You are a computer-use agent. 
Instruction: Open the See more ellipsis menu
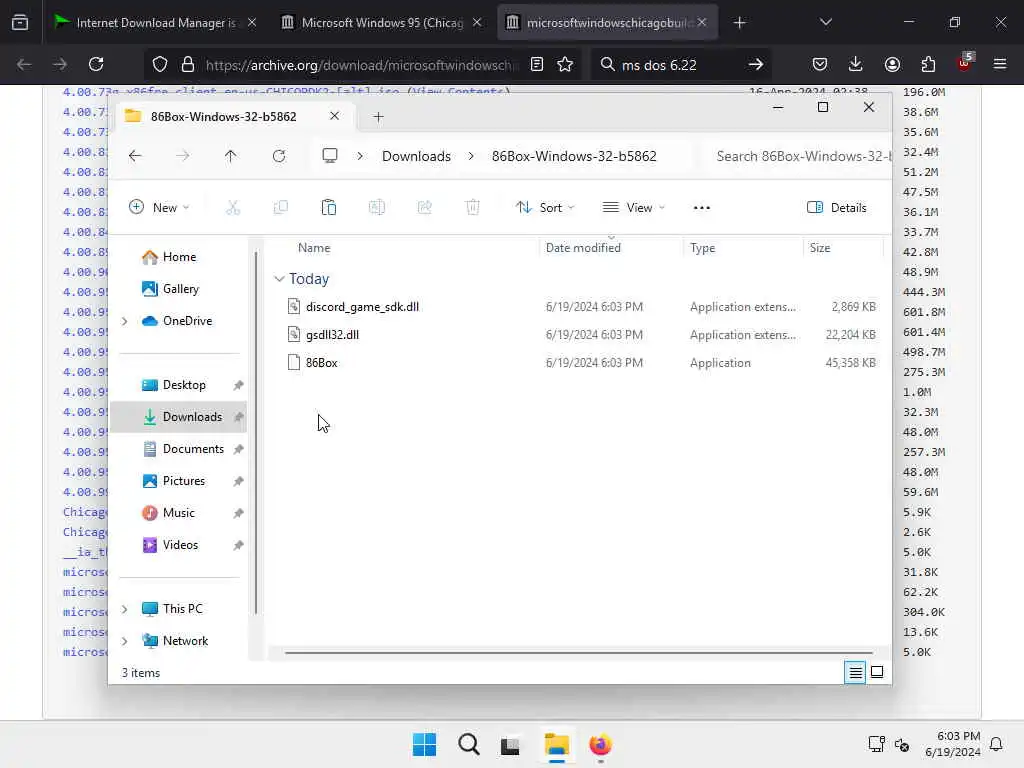[x=701, y=208]
